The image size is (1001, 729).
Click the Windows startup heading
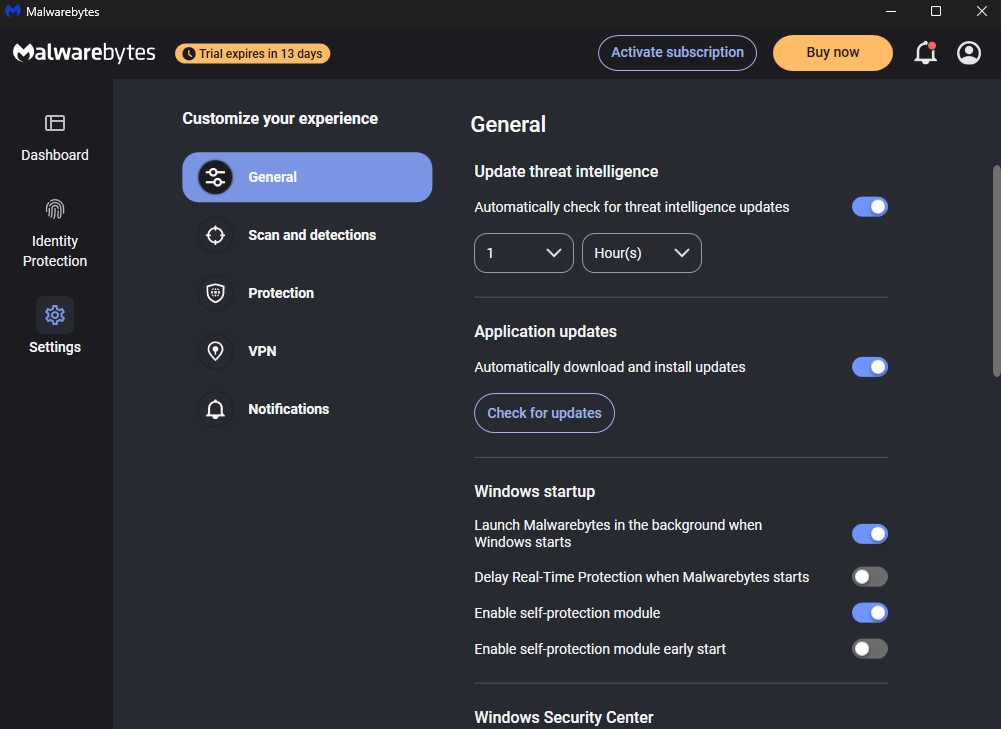coord(535,492)
